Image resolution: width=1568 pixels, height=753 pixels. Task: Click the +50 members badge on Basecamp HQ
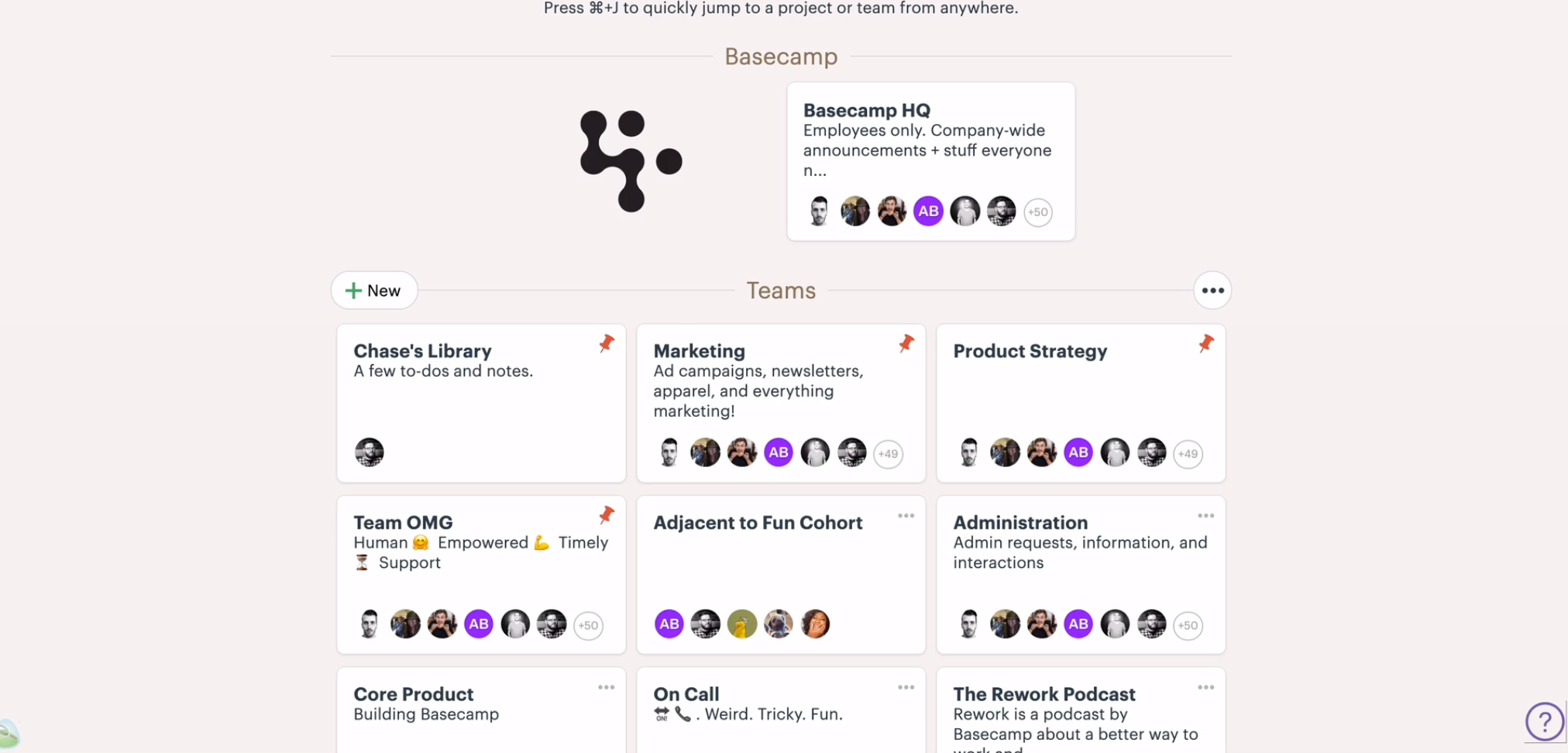[x=1037, y=212]
